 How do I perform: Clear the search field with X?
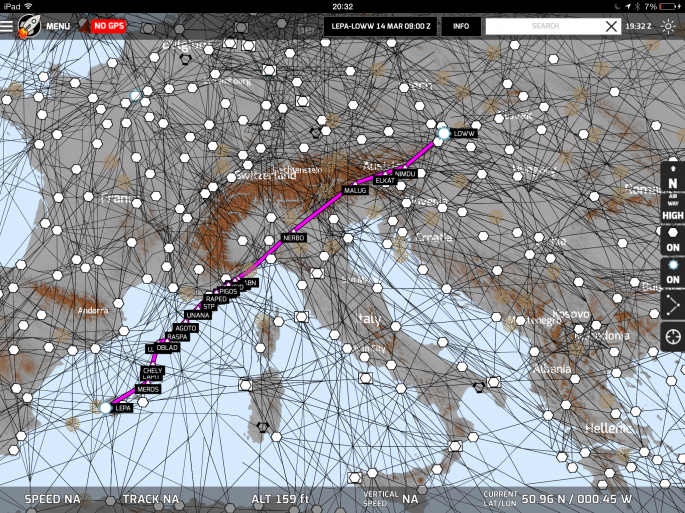(x=611, y=26)
